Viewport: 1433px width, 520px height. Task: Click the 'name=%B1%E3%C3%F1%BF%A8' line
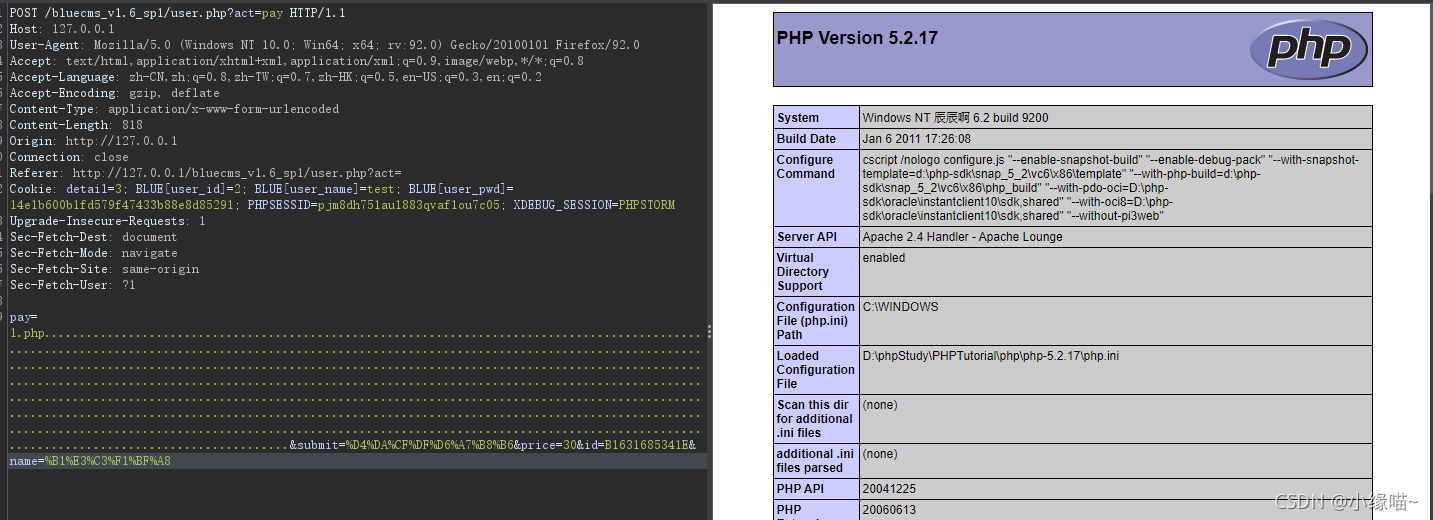(90, 460)
